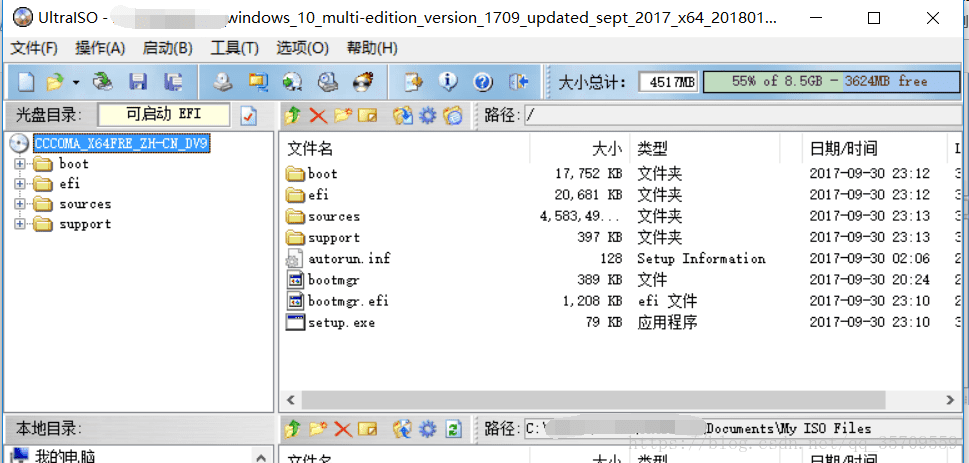Select the bootmgr file row

(323, 280)
